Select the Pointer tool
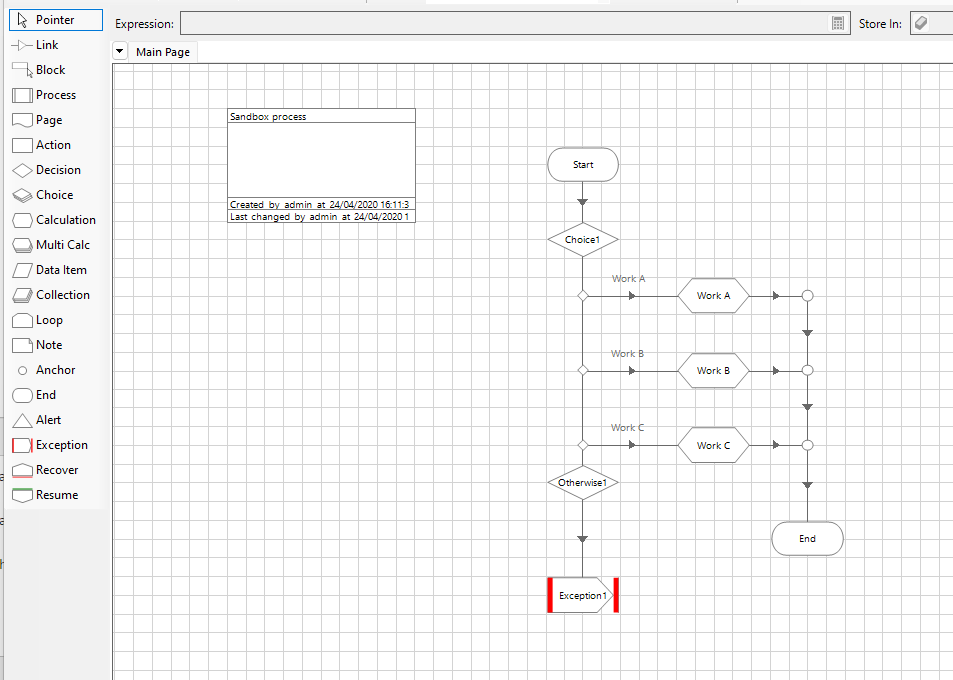Image resolution: width=953 pixels, height=680 pixels. [55, 20]
